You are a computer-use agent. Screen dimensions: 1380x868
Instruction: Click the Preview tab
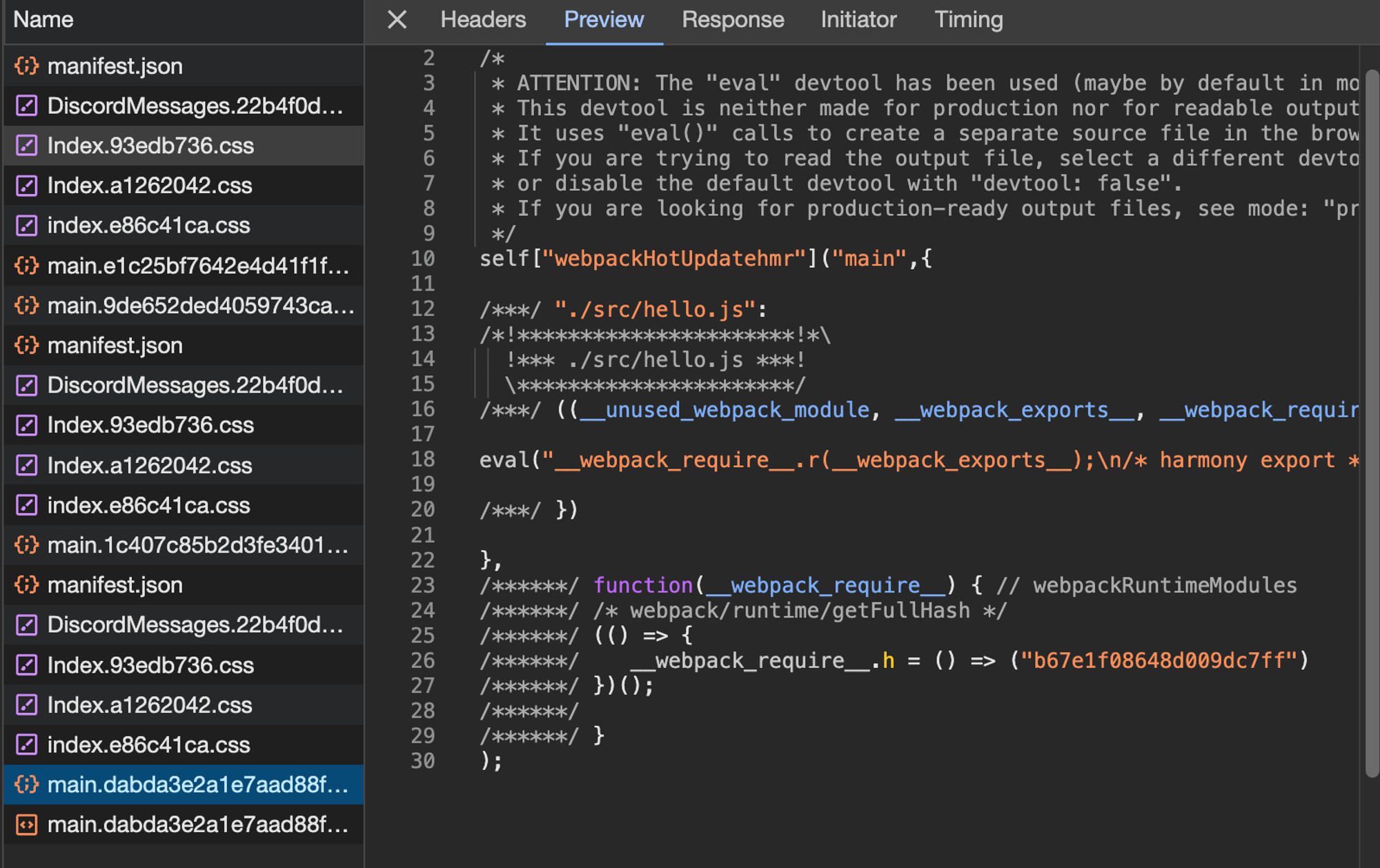[x=604, y=19]
